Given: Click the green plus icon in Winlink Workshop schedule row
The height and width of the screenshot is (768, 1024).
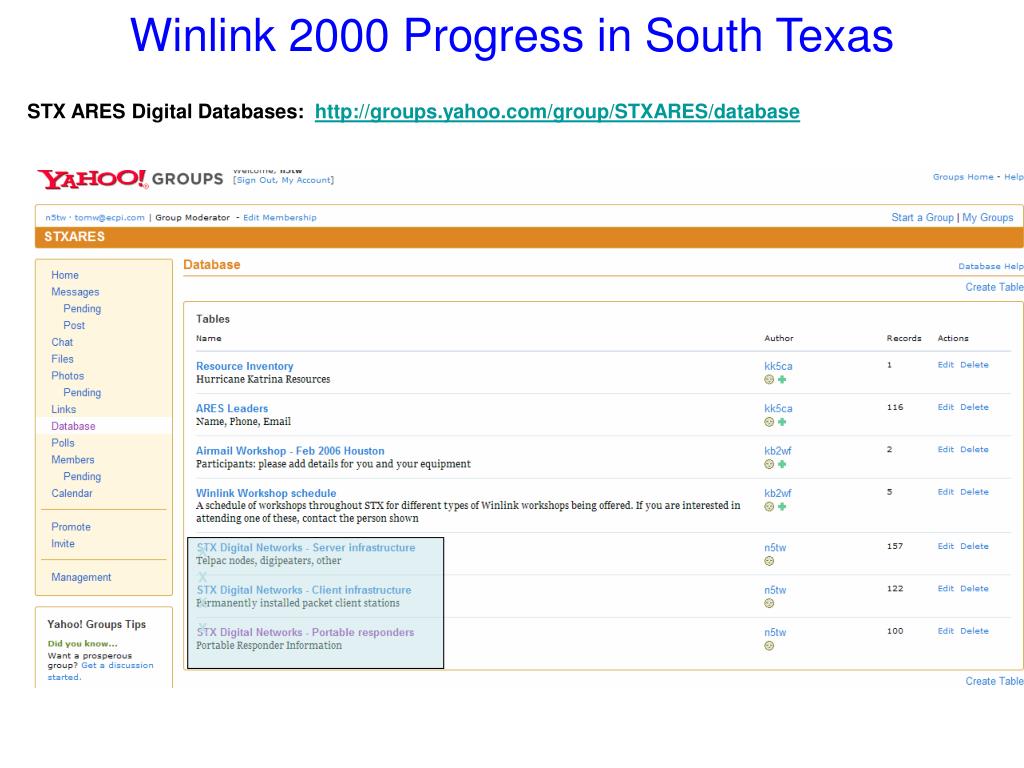Looking at the screenshot, I should tap(782, 507).
